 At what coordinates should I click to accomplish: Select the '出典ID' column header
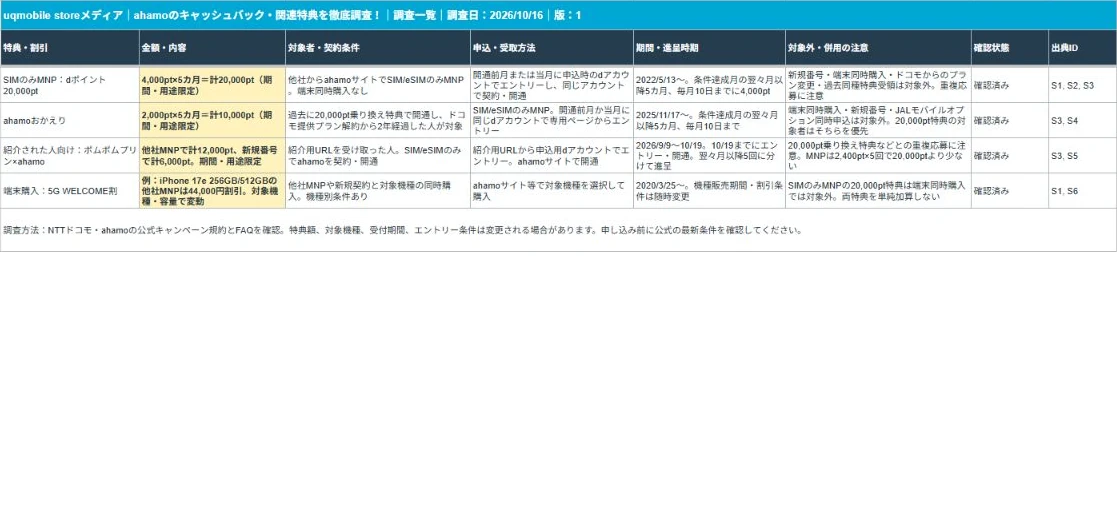[1082, 48]
